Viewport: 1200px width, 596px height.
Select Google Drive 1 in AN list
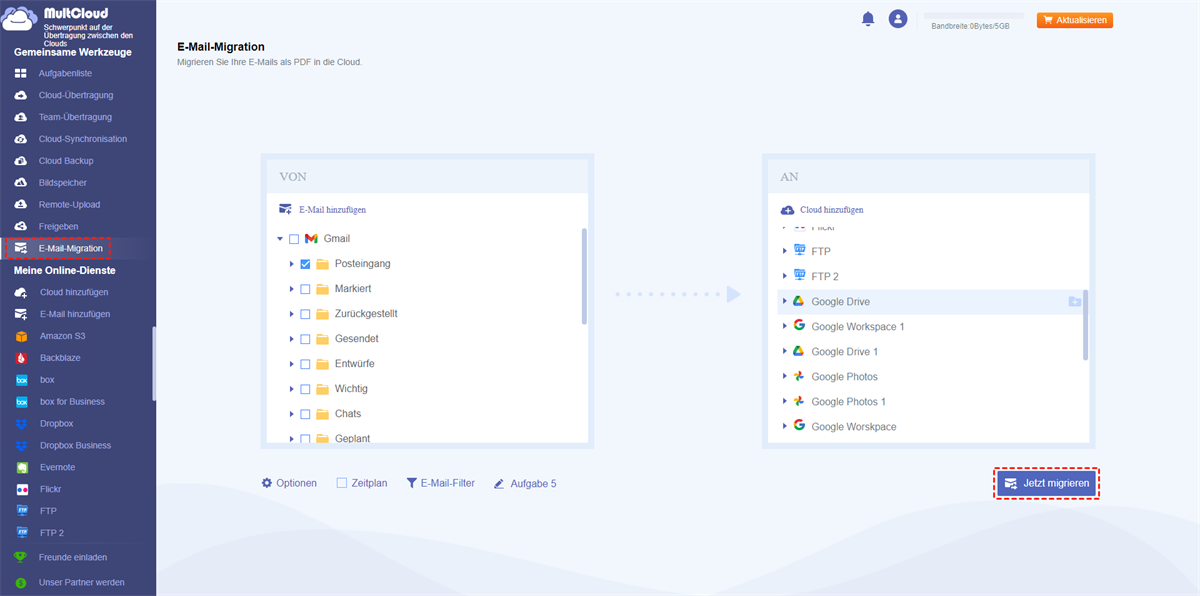tap(845, 351)
